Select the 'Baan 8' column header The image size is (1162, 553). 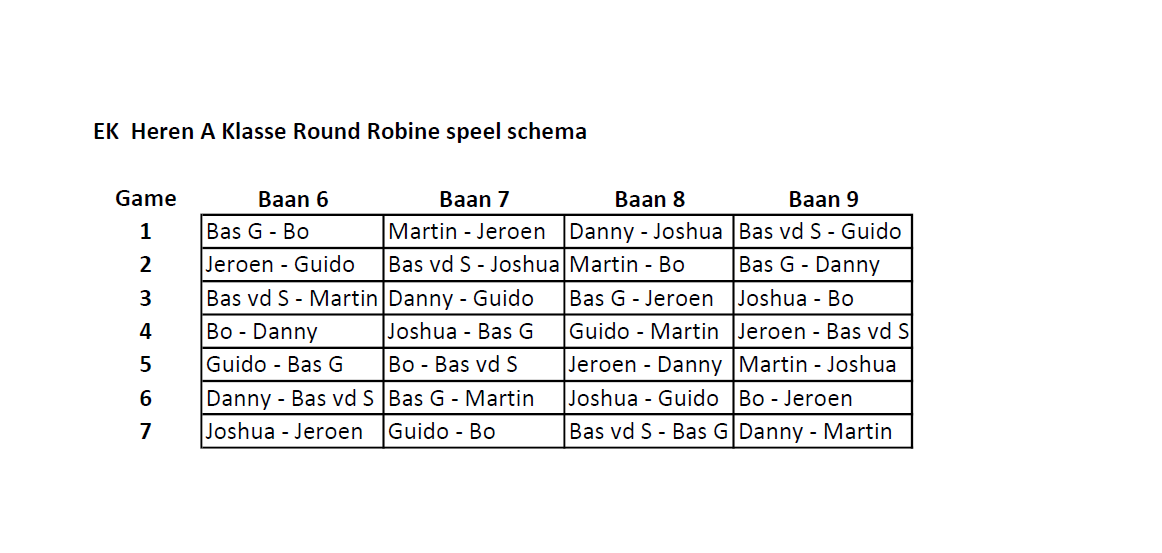pos(649,200)
